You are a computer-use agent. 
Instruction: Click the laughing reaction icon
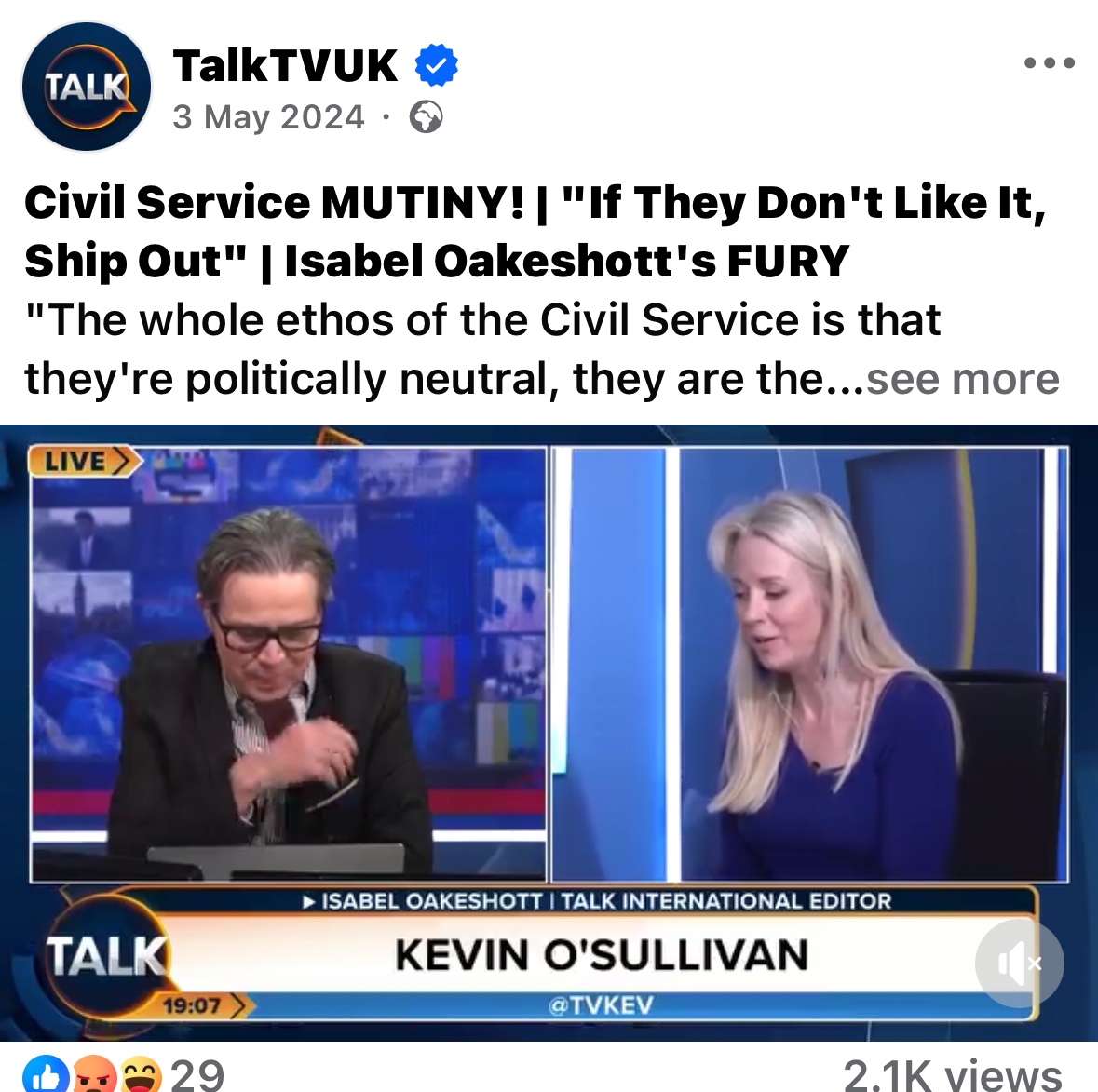point(141,1074)
